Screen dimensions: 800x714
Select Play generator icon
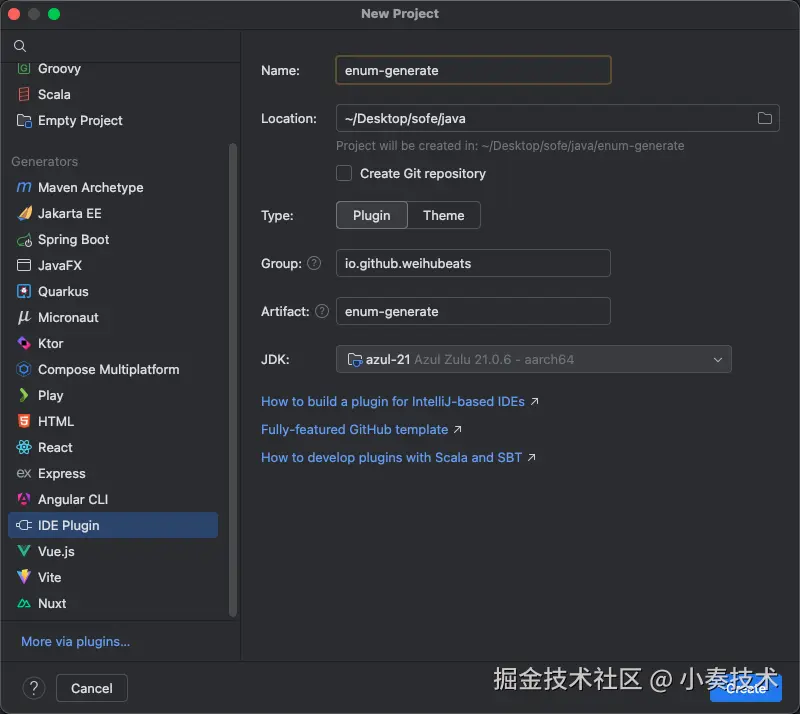click(23, 396)
